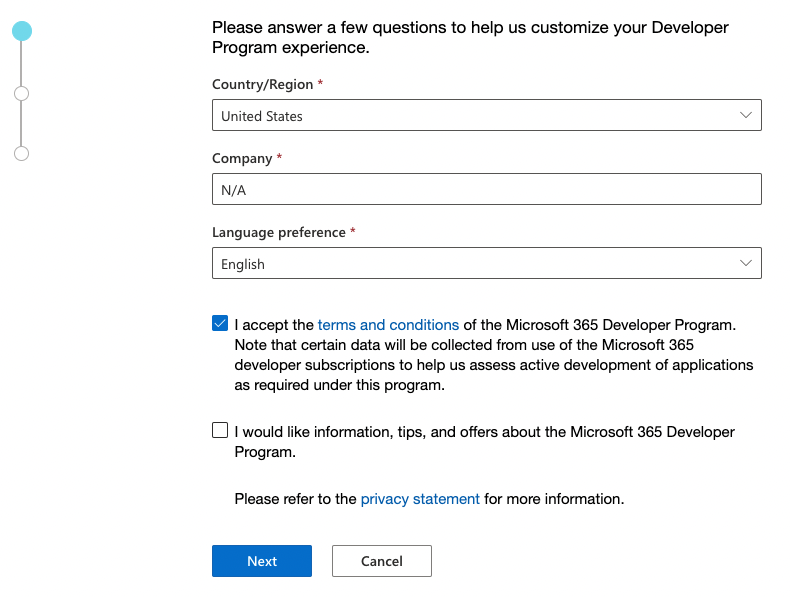Click the second step circle in progress tracker
The image size is (790, 597).
point(22,93)
